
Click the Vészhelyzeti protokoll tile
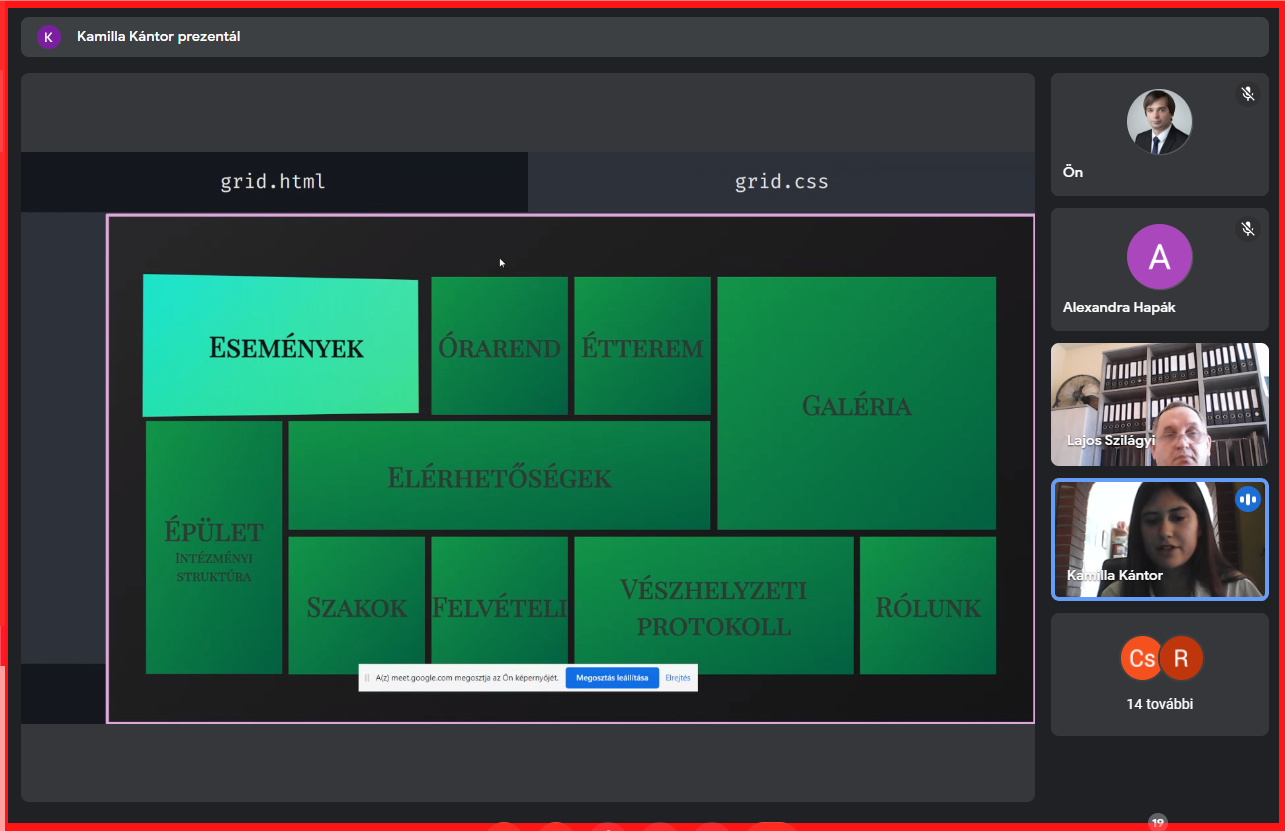[713, 606]
